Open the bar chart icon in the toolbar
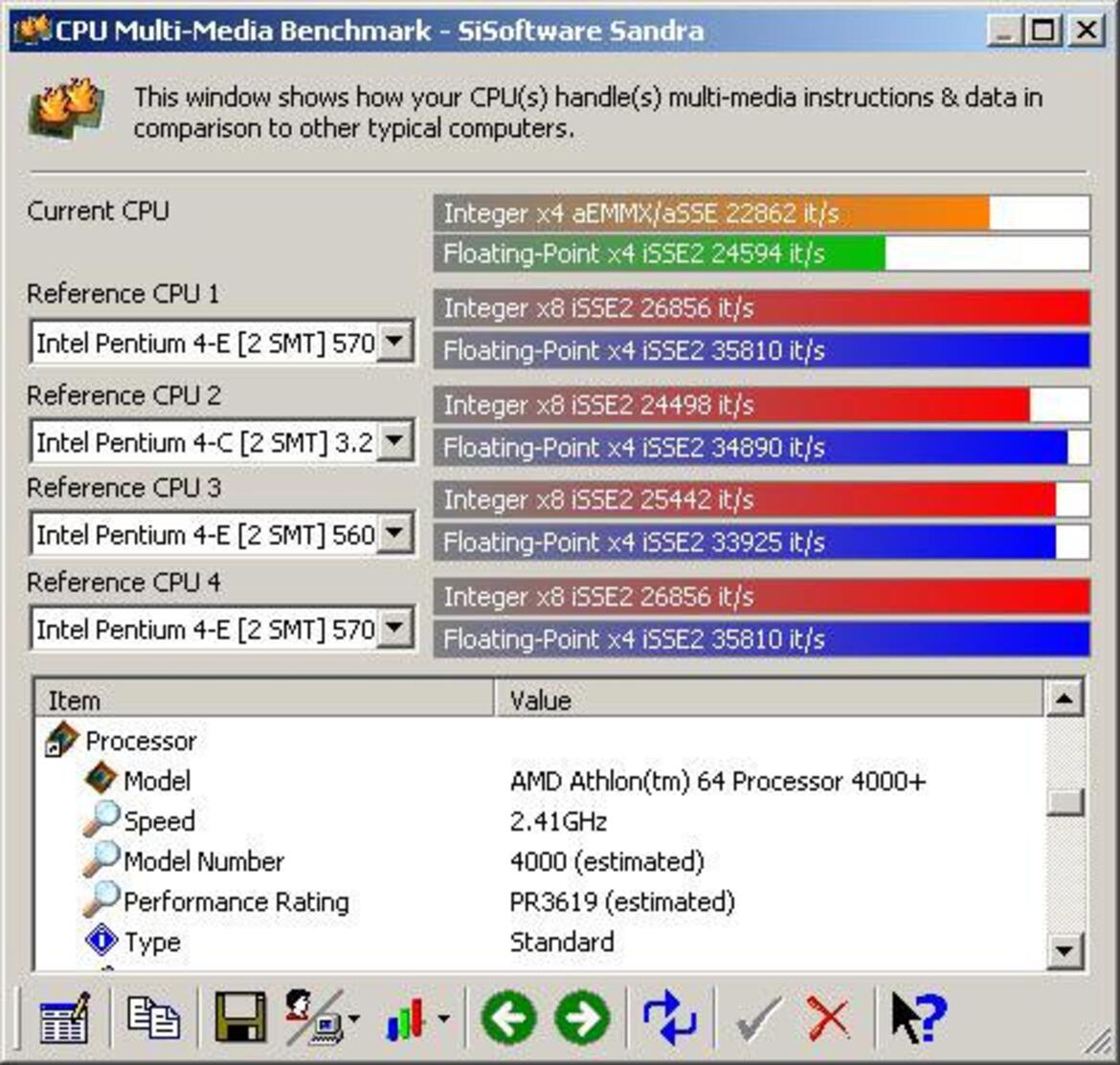Screen dimensions: 1120x1065 pyautogui.click(x=406, y=1018)
